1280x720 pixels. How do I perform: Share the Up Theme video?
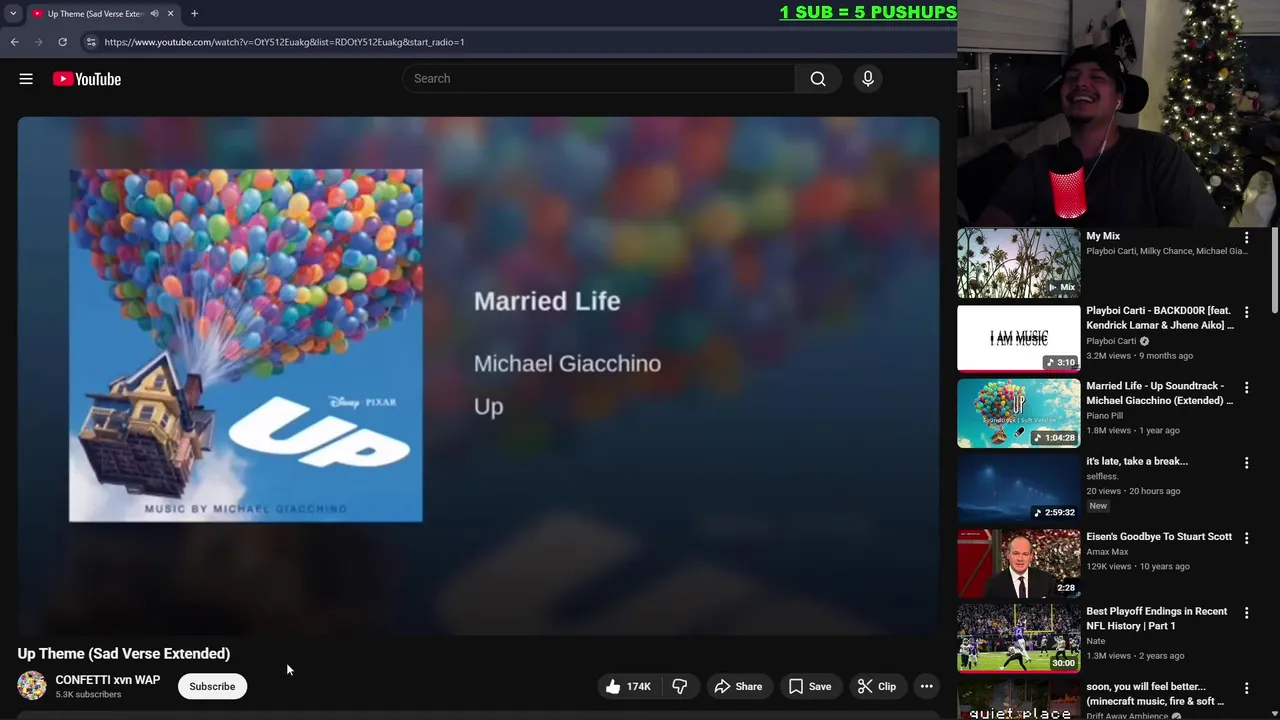(738, 686)
